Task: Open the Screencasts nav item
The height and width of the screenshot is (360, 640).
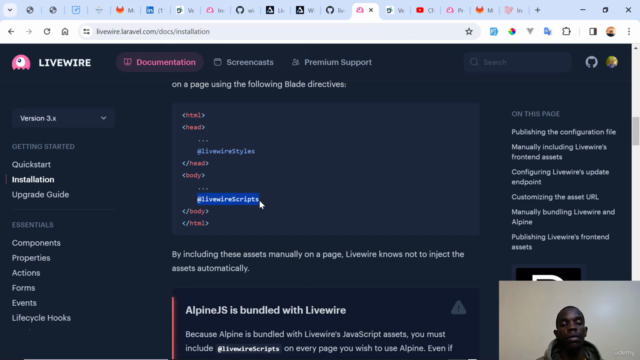Action: click(x=244, y=62)
